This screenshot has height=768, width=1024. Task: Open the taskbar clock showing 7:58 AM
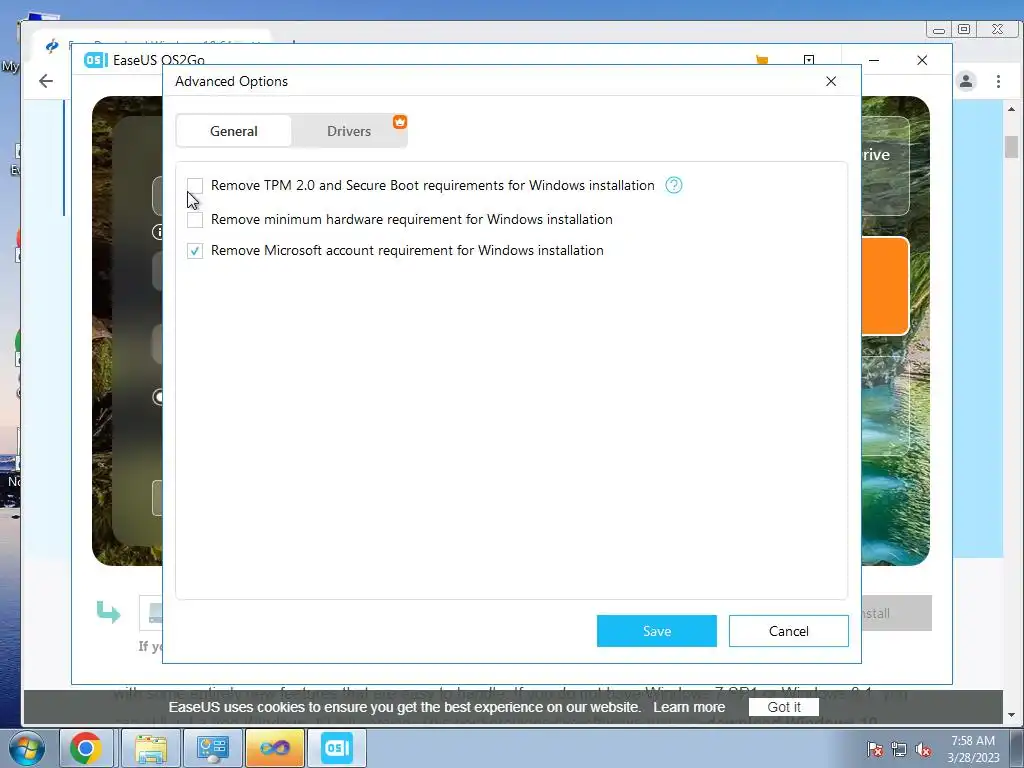(973, 749)
